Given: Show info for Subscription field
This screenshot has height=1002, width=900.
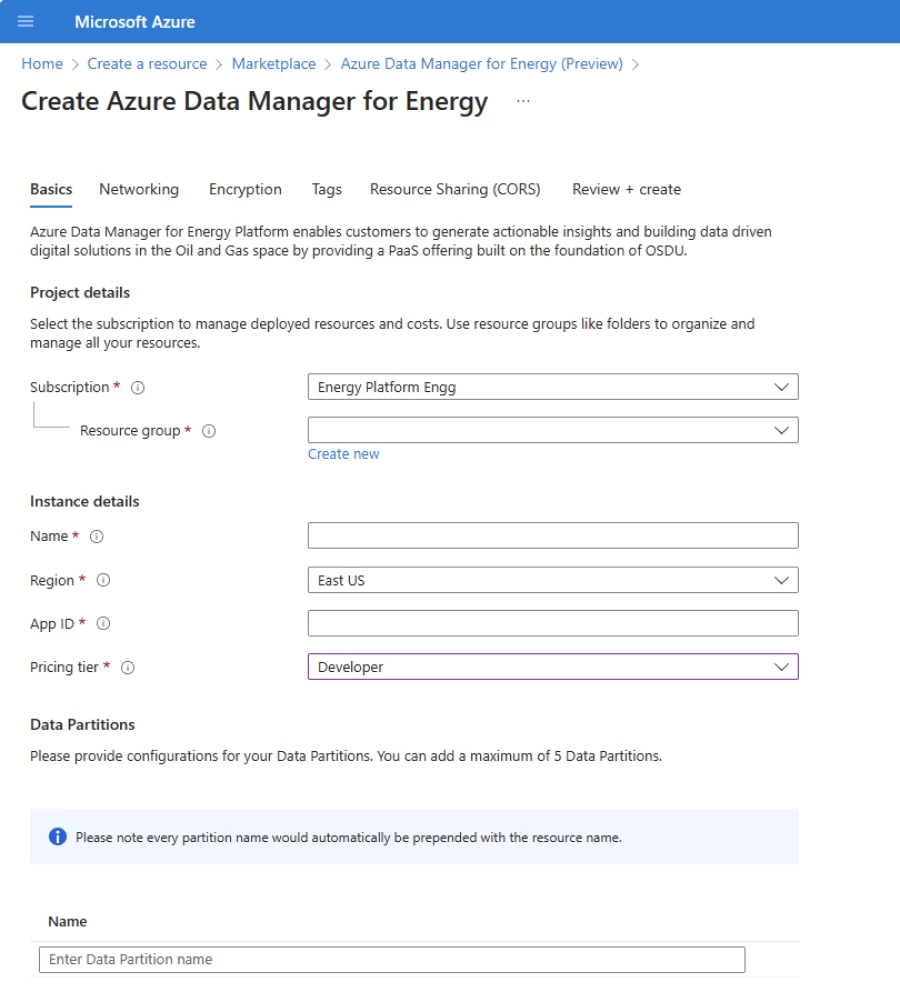Looking at the screenshot, I should point(137,387).
